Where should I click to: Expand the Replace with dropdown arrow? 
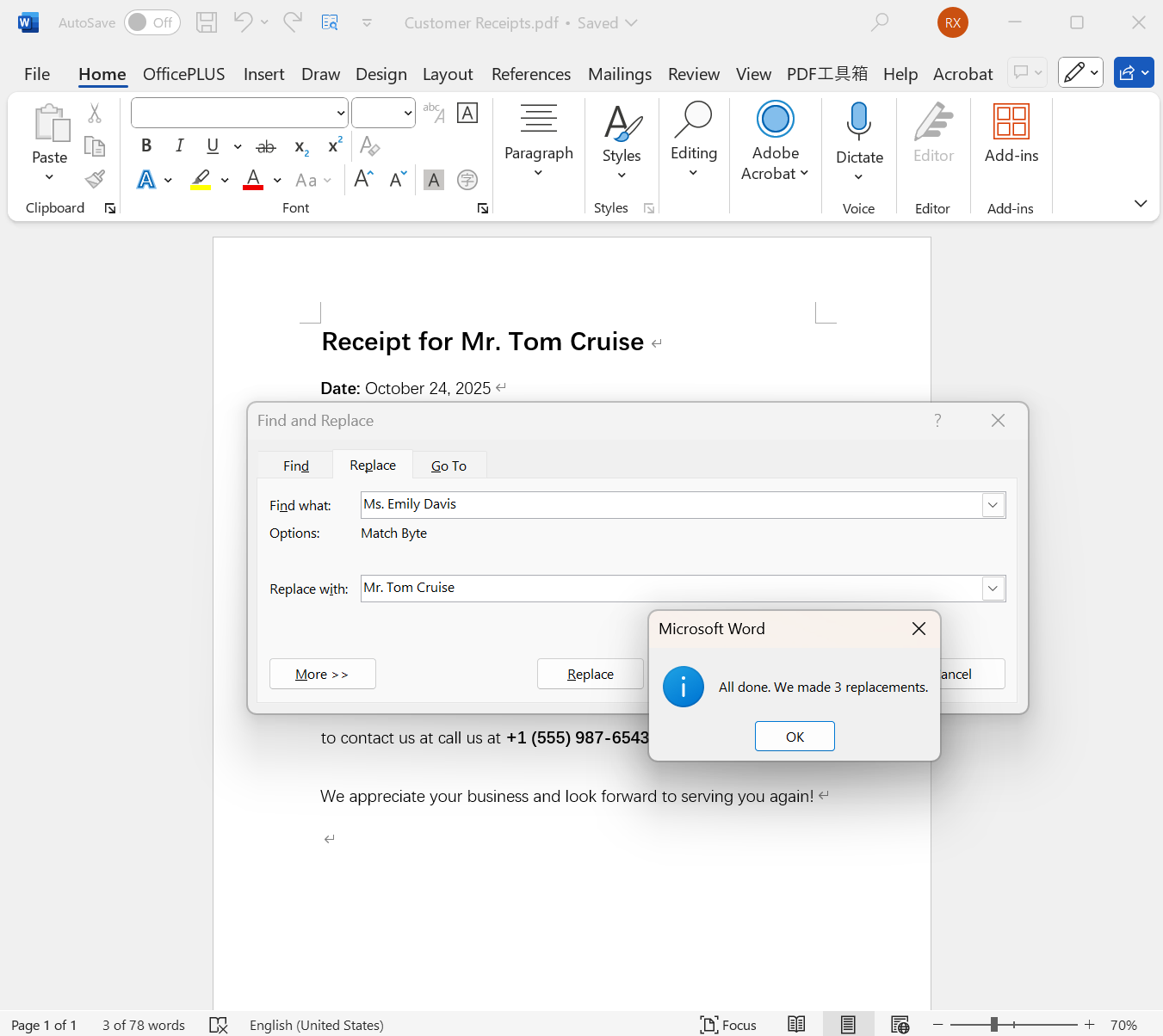[993, 589]
